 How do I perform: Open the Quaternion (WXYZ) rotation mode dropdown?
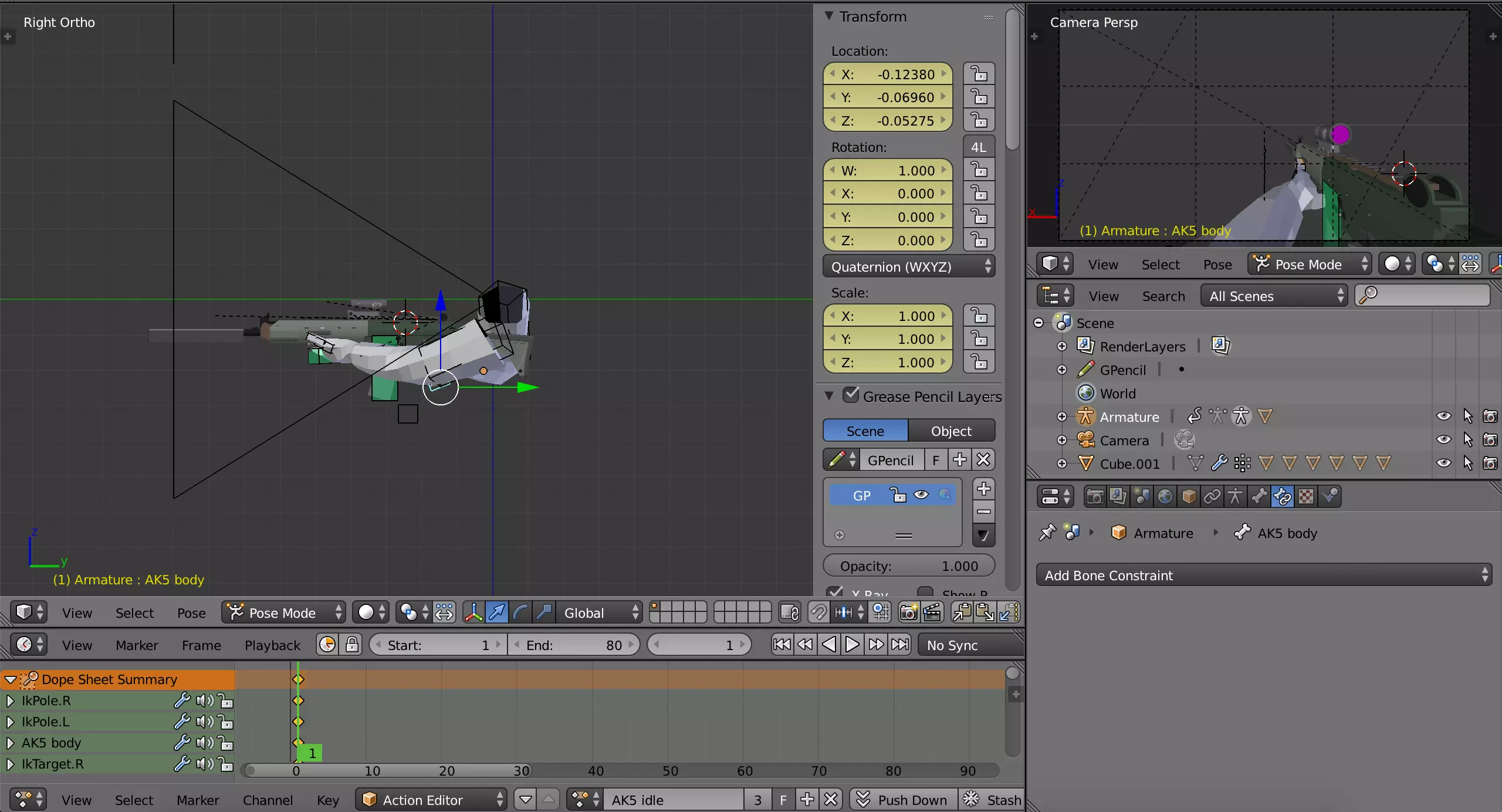[x=908, y=267]
